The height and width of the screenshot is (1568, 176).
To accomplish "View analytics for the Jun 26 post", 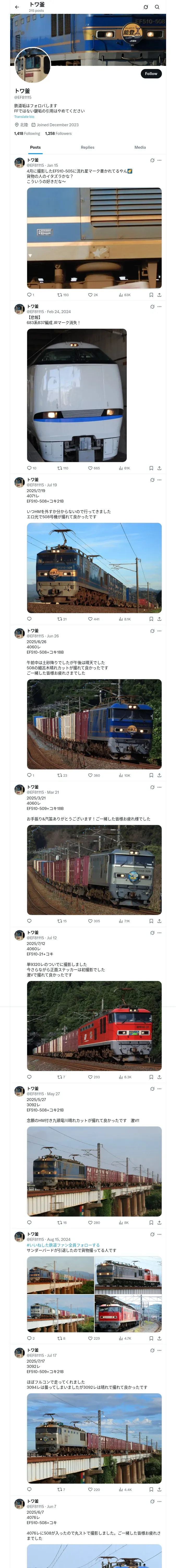I will pyautogui.click(x=124, y=775).
